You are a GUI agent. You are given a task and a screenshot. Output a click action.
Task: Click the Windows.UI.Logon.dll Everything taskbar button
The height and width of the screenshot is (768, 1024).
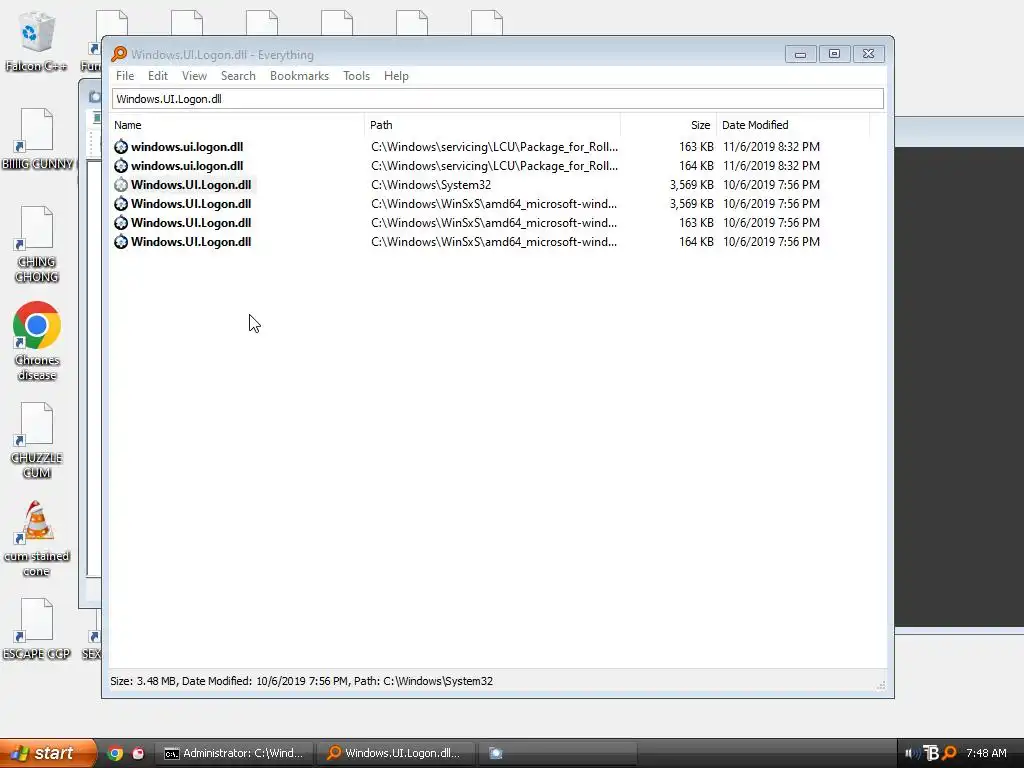pyautogui.click(x=396, y=753)
